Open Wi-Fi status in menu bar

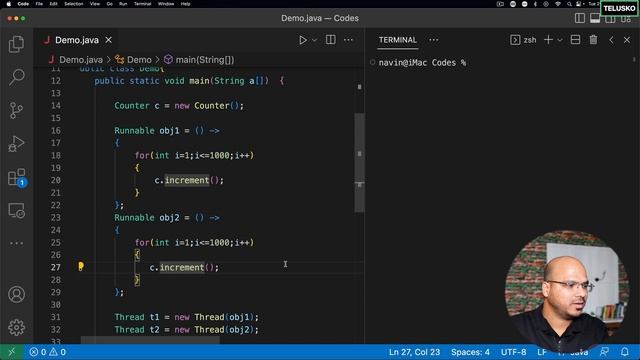pyautogui.click(x=558, y=4)
